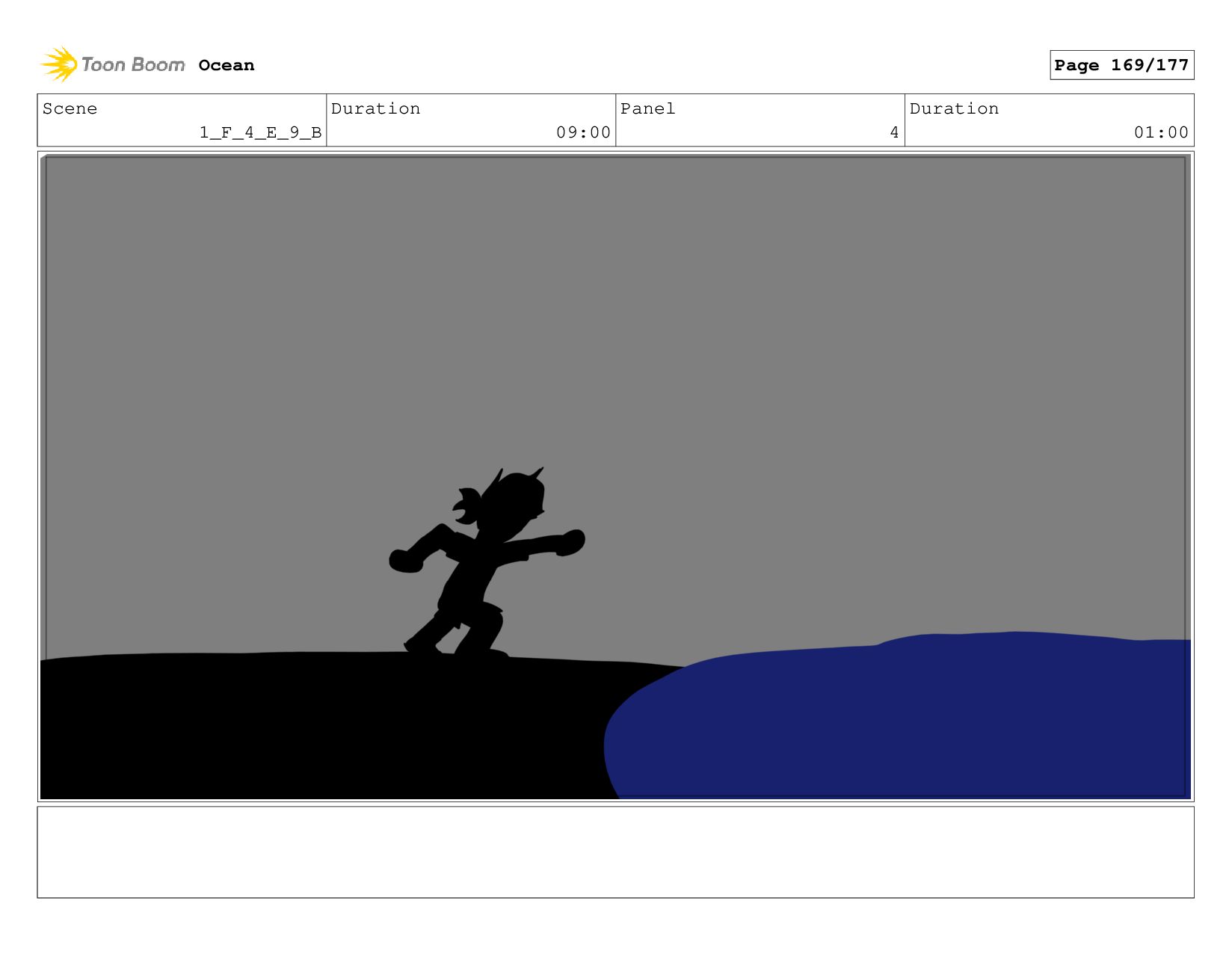This screenshot has height=954, width=1232.
Task: Click the 'Panel' header label
Action: 647,108
